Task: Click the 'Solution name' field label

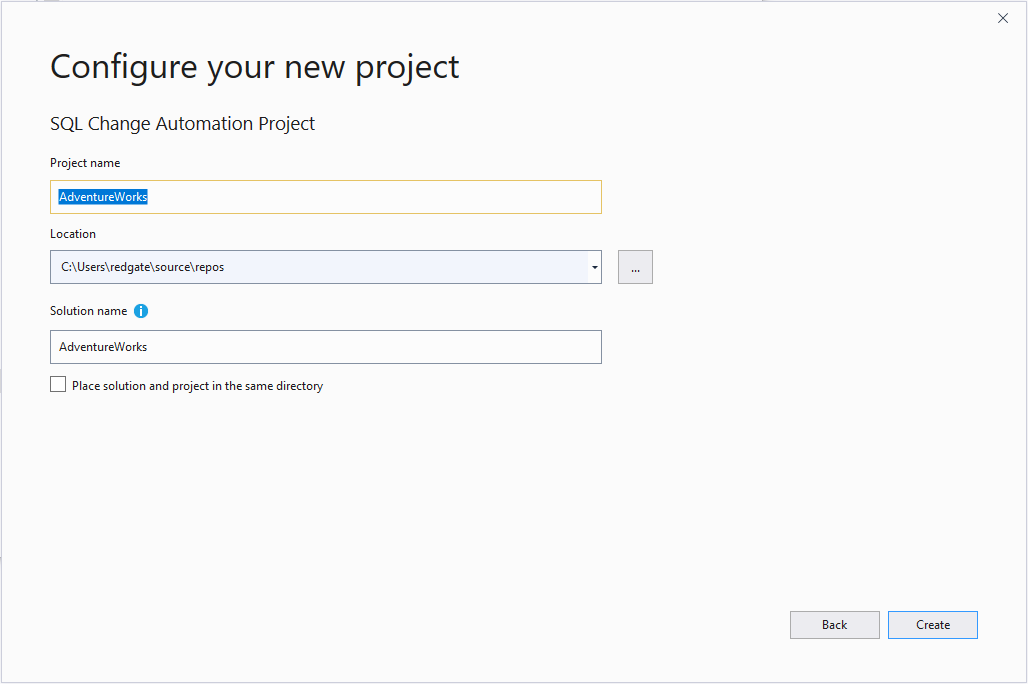Action: [x=88, y=311]
